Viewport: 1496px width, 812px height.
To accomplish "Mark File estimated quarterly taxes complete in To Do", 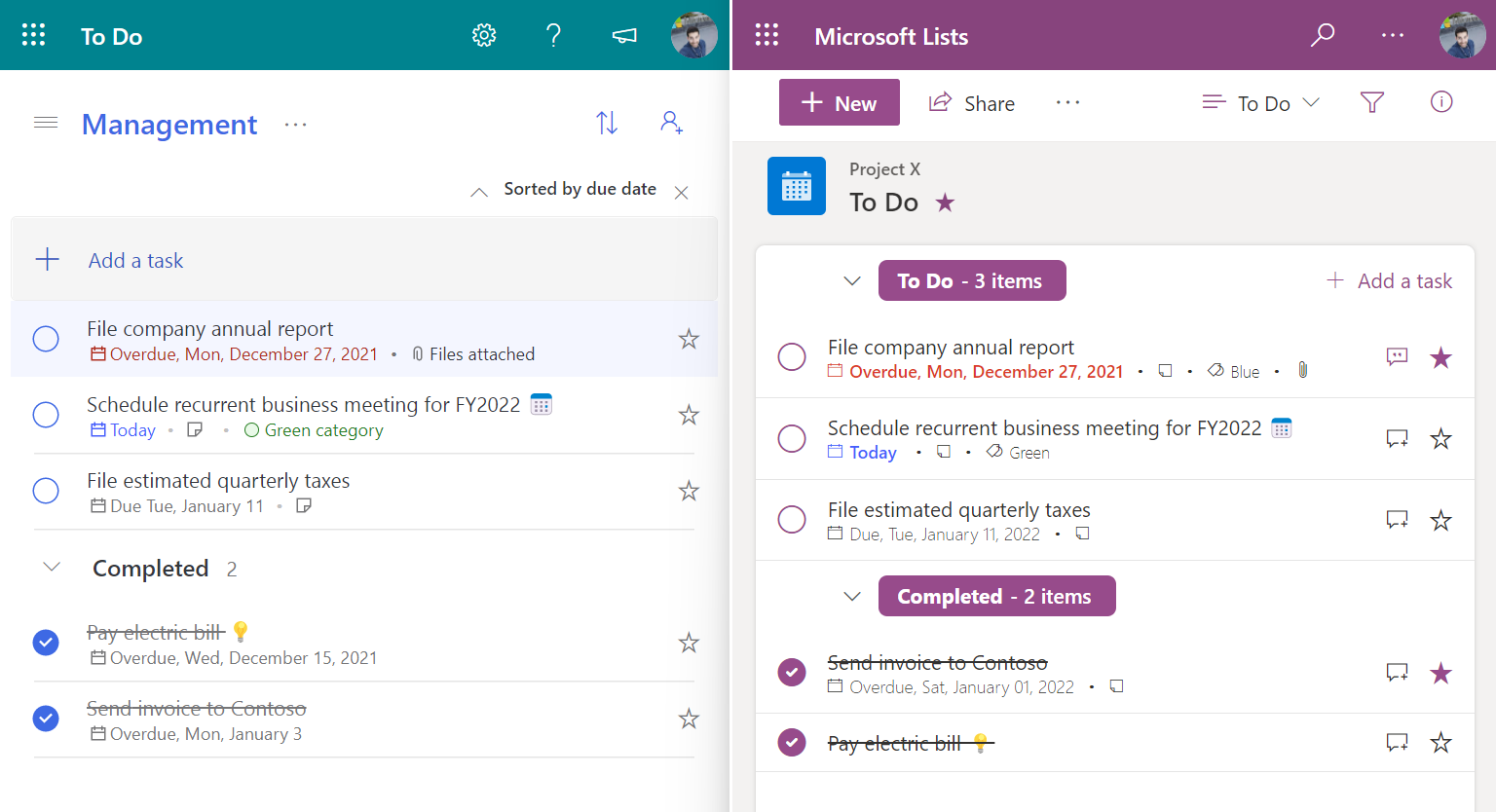I will tap(46, 491).
